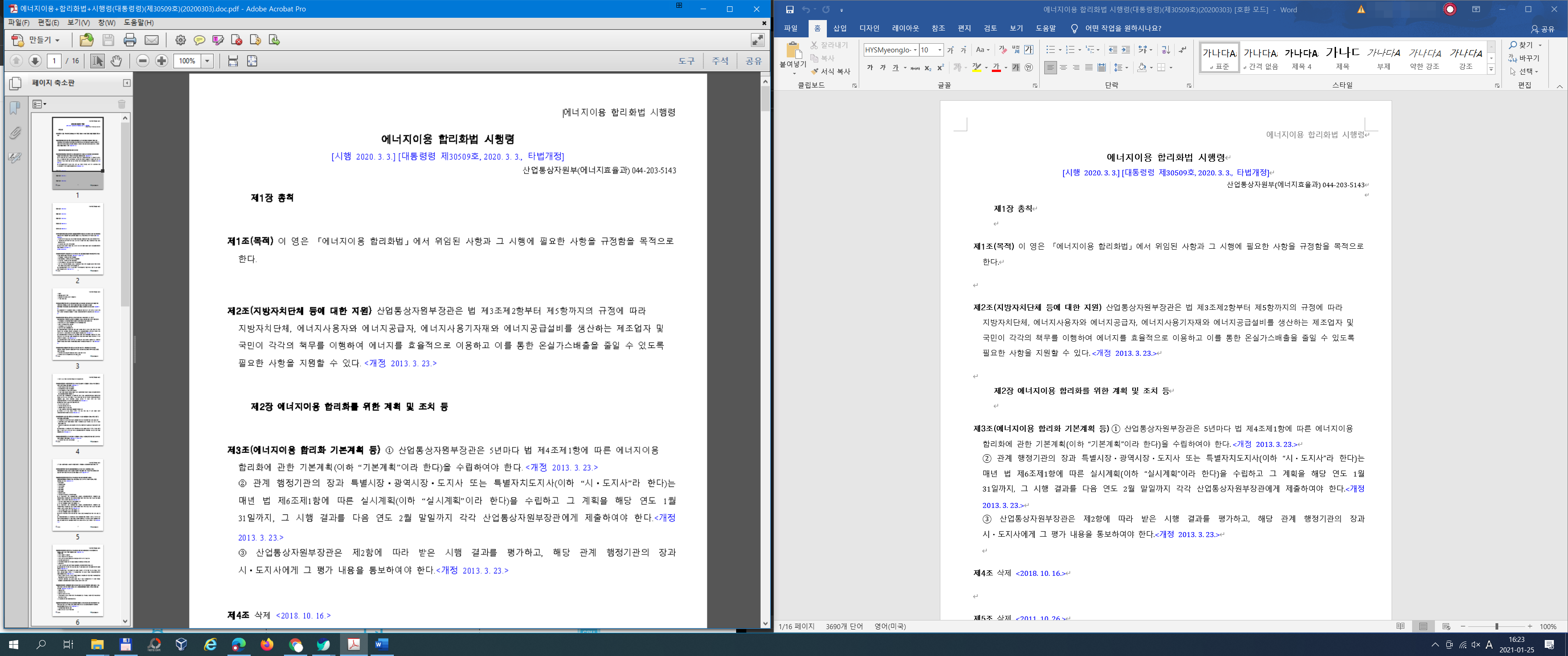1568x656 pixels.
Task: Click the sticky note comment icon
Action: [x=199, y=40]
